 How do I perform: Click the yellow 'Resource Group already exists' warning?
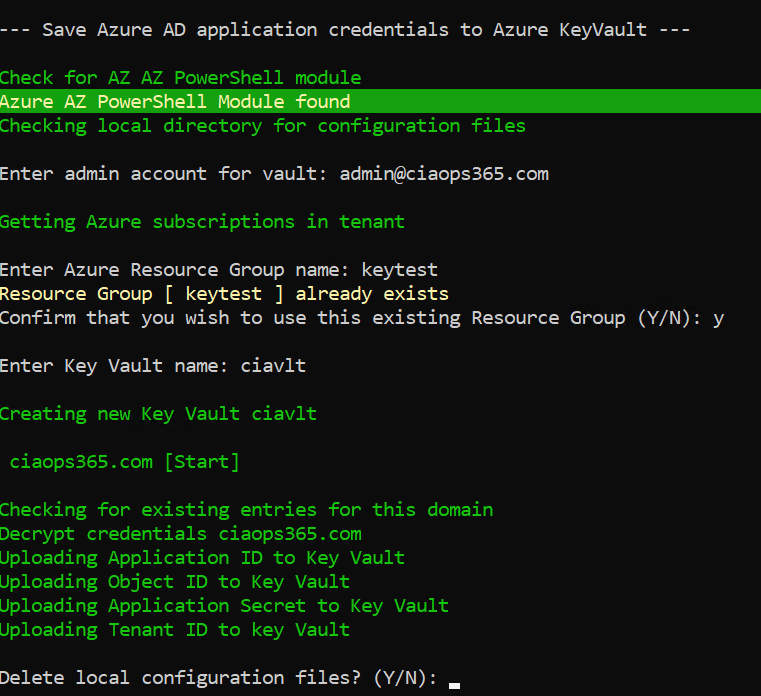pos(224,294)
